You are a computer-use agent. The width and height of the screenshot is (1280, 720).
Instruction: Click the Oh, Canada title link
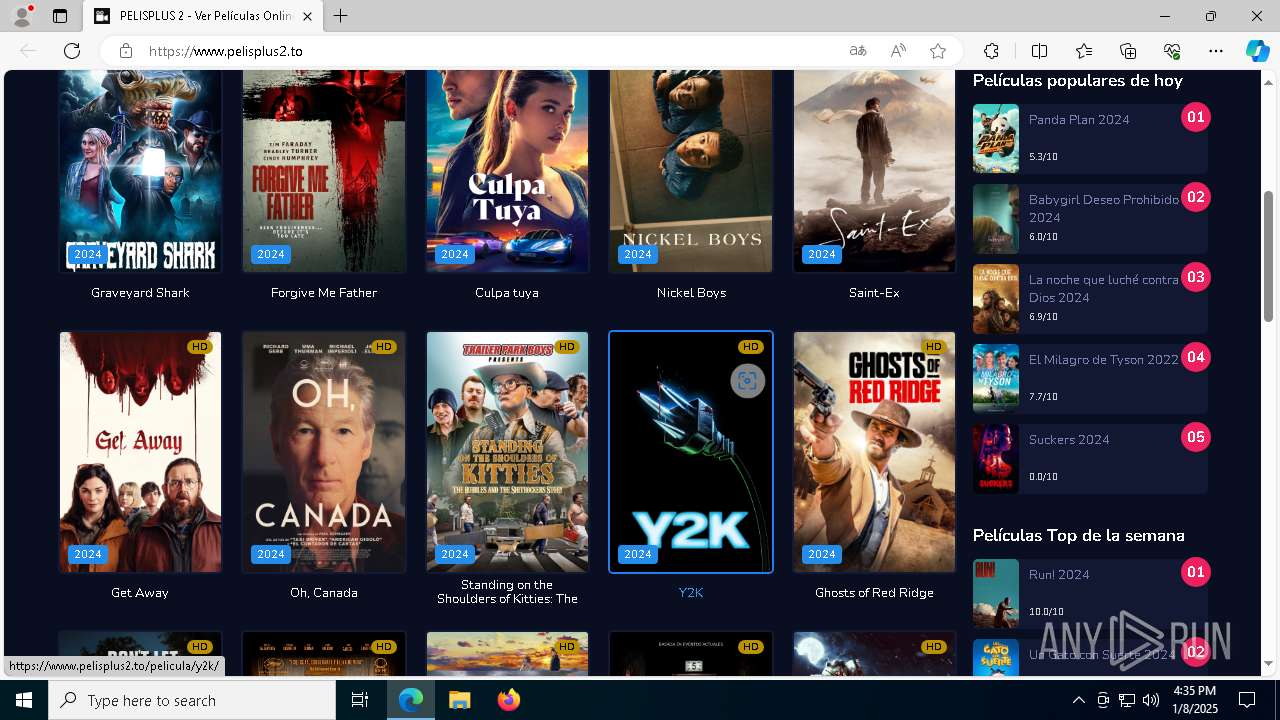324,592
